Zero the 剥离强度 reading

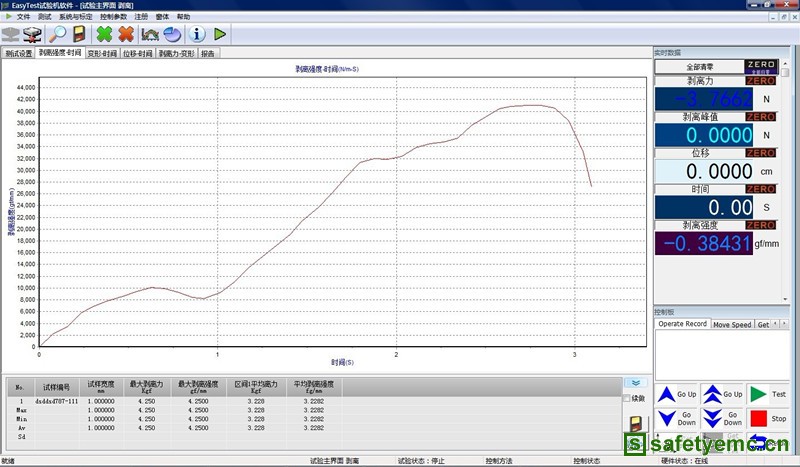(761, 225)
